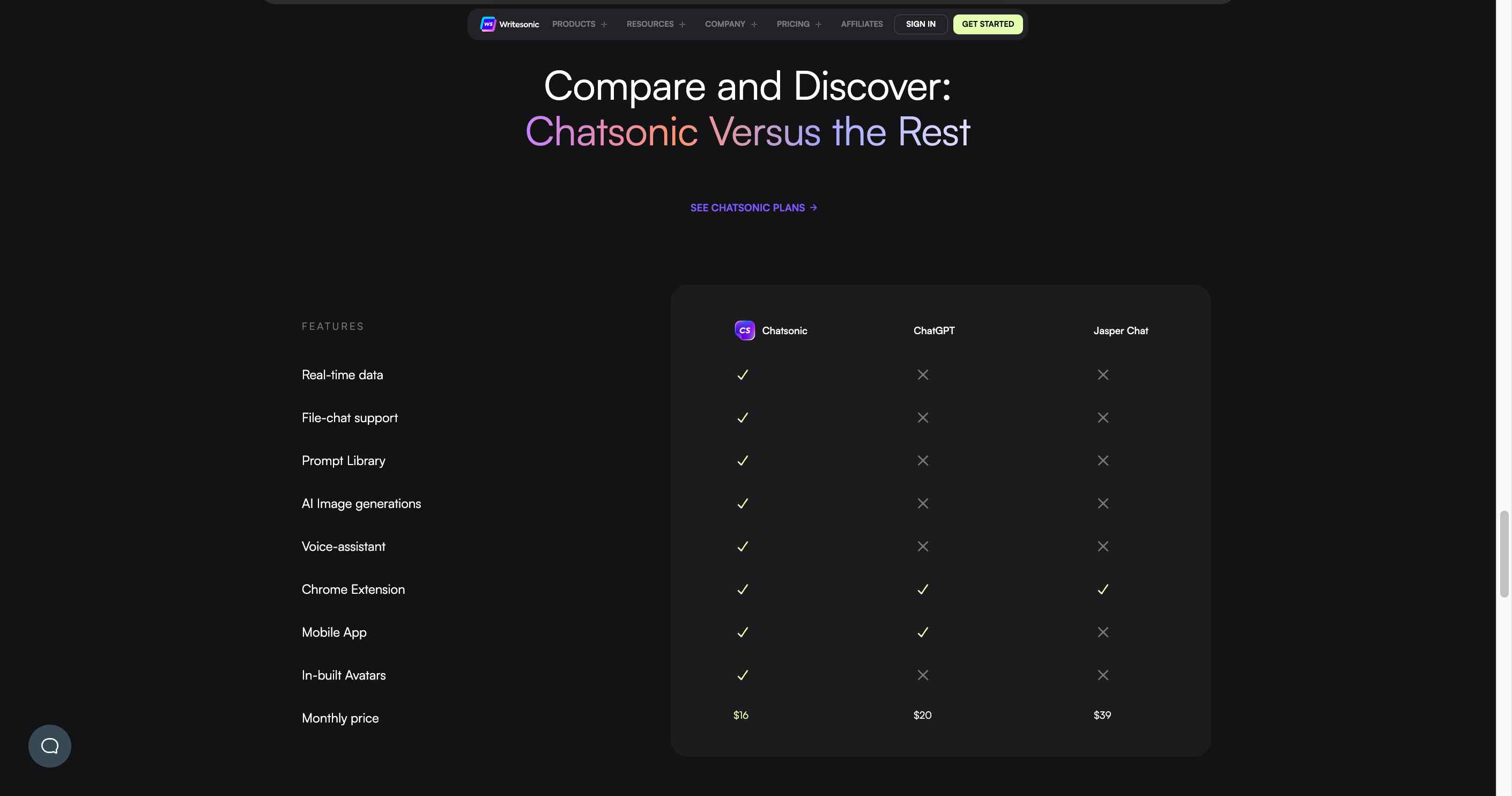Click ChatGPT cross for AI Image generations
1512x796 pixels.
(x=923, y=503)
